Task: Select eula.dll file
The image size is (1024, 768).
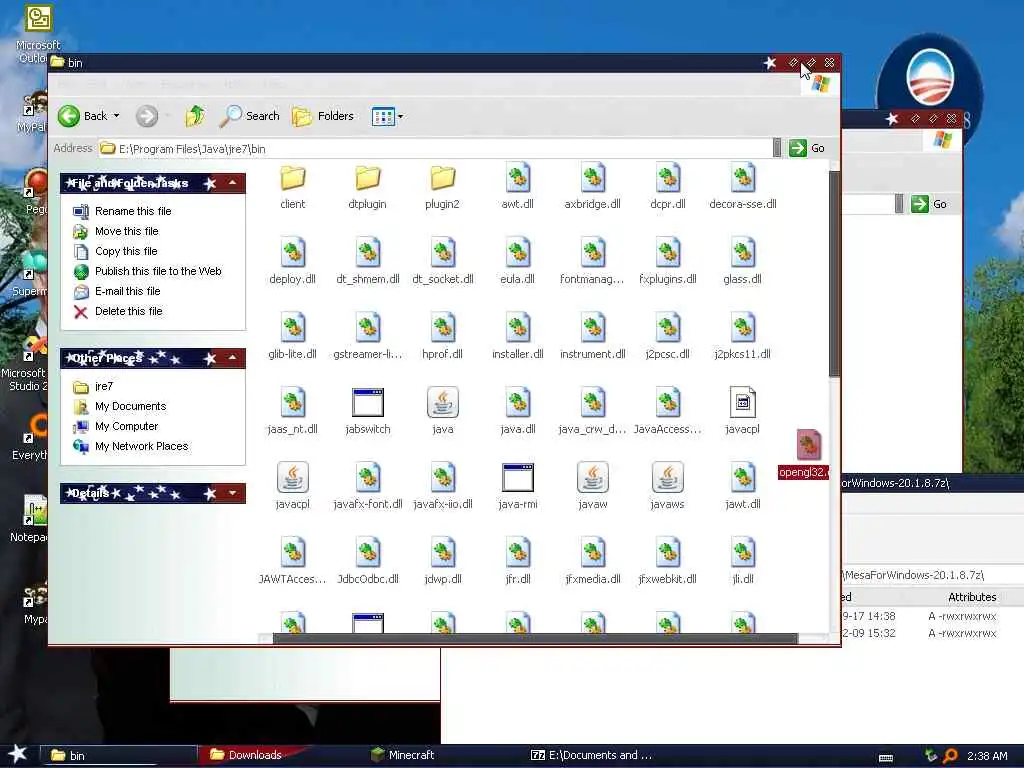Action: (x=518, y=262)
